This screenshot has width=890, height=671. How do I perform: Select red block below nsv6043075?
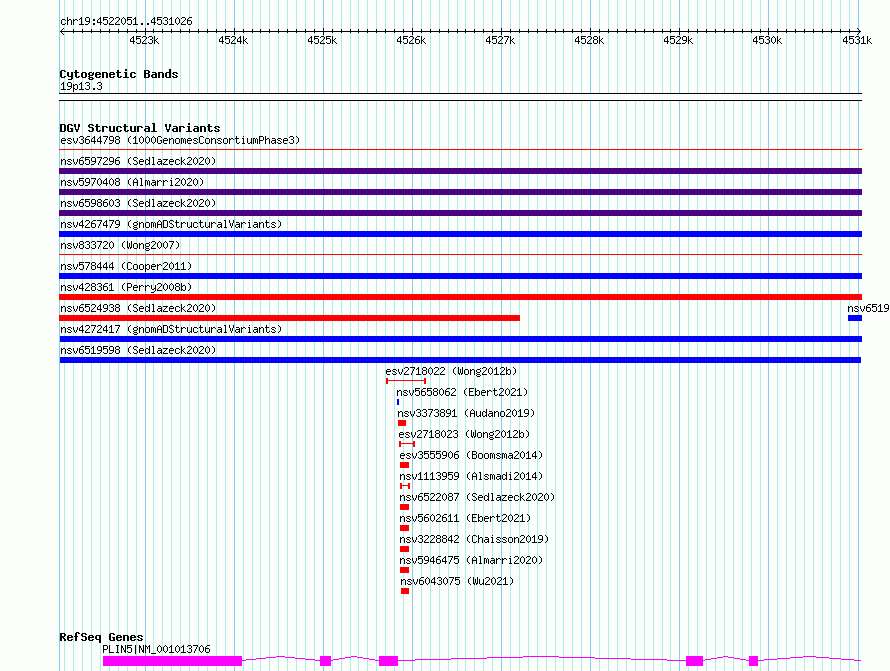coord(405,591)
